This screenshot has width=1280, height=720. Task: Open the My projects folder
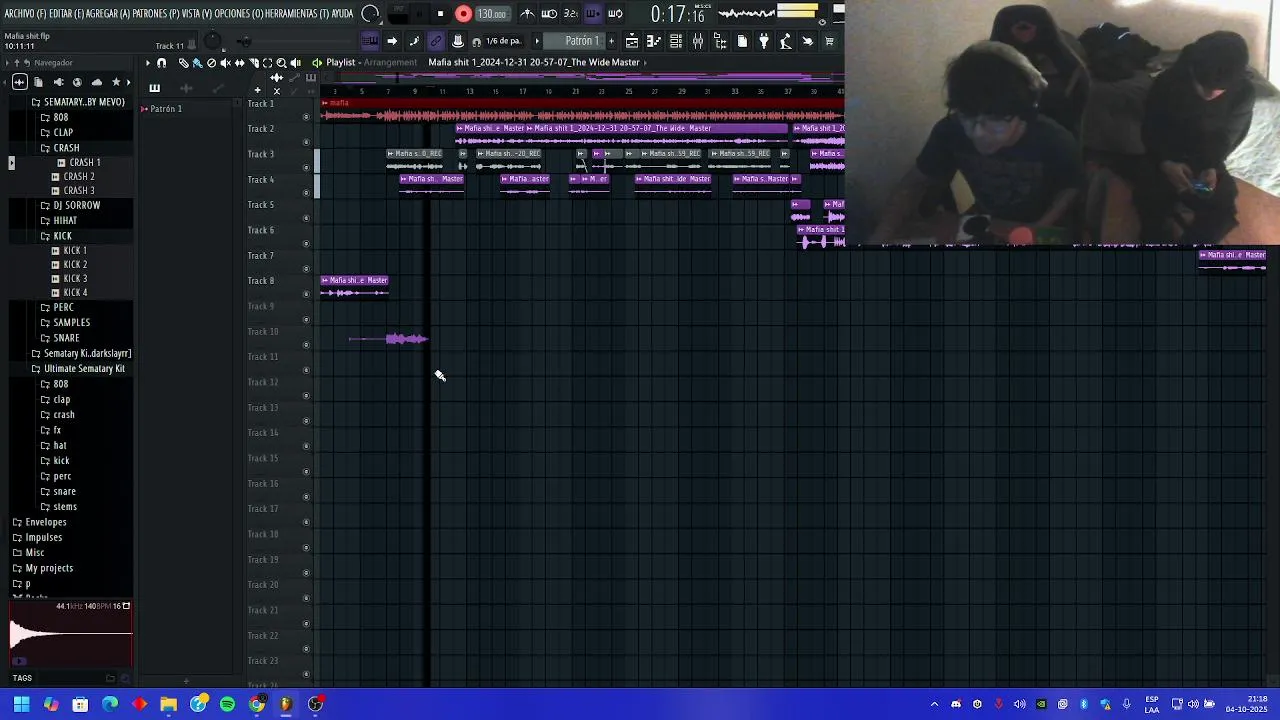click(x=49, y=568)
